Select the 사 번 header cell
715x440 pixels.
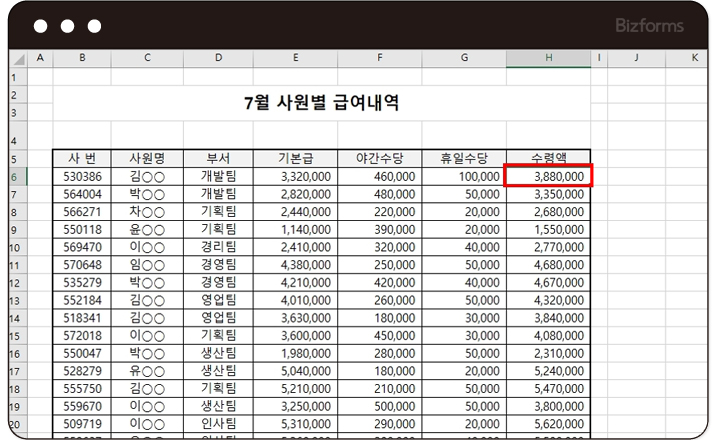point(81,158)
